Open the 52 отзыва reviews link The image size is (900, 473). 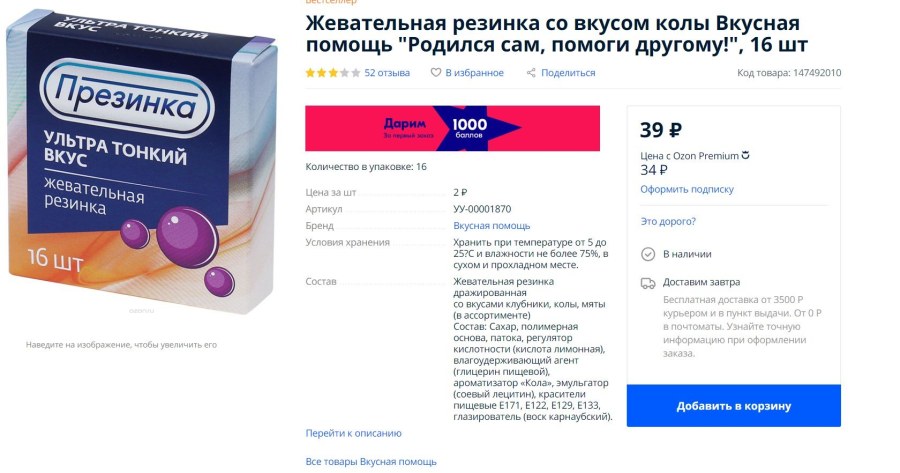point(387,73)
